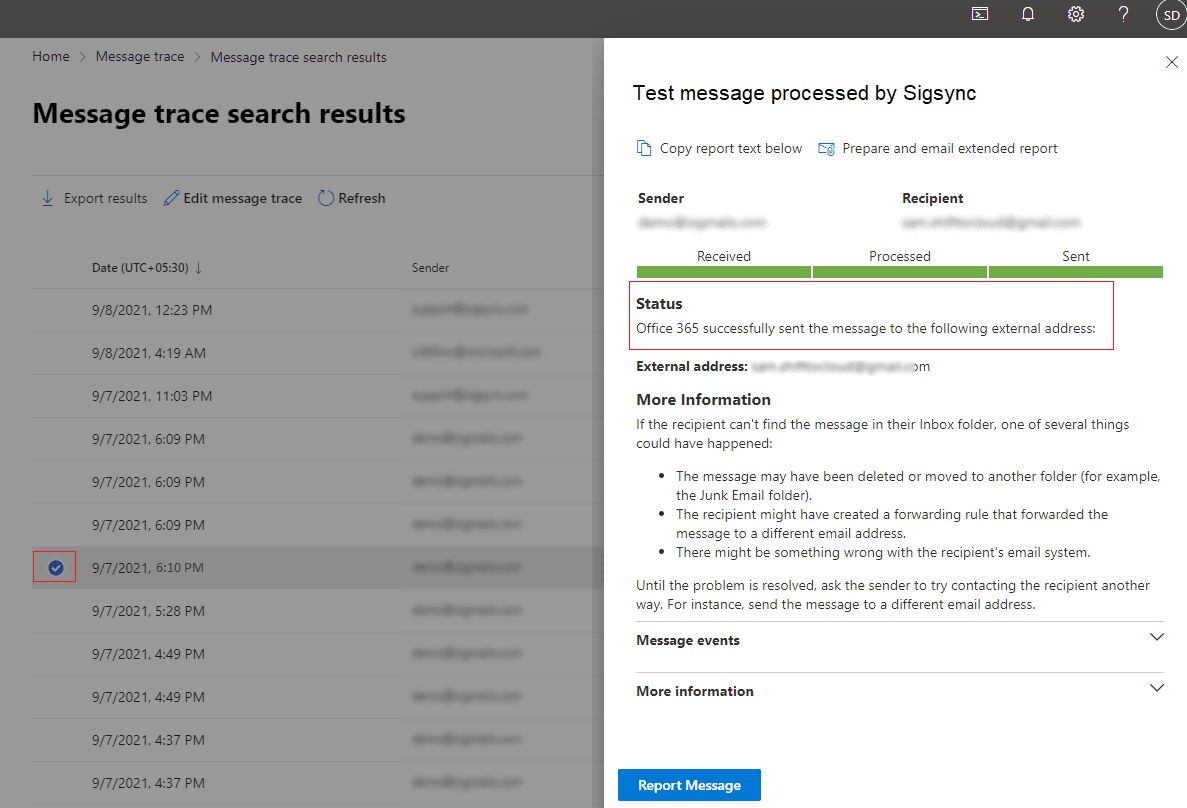This screenshot has height=808, width=1187.
Task: Click the help question mark icon
Action: coord(1123,15)
